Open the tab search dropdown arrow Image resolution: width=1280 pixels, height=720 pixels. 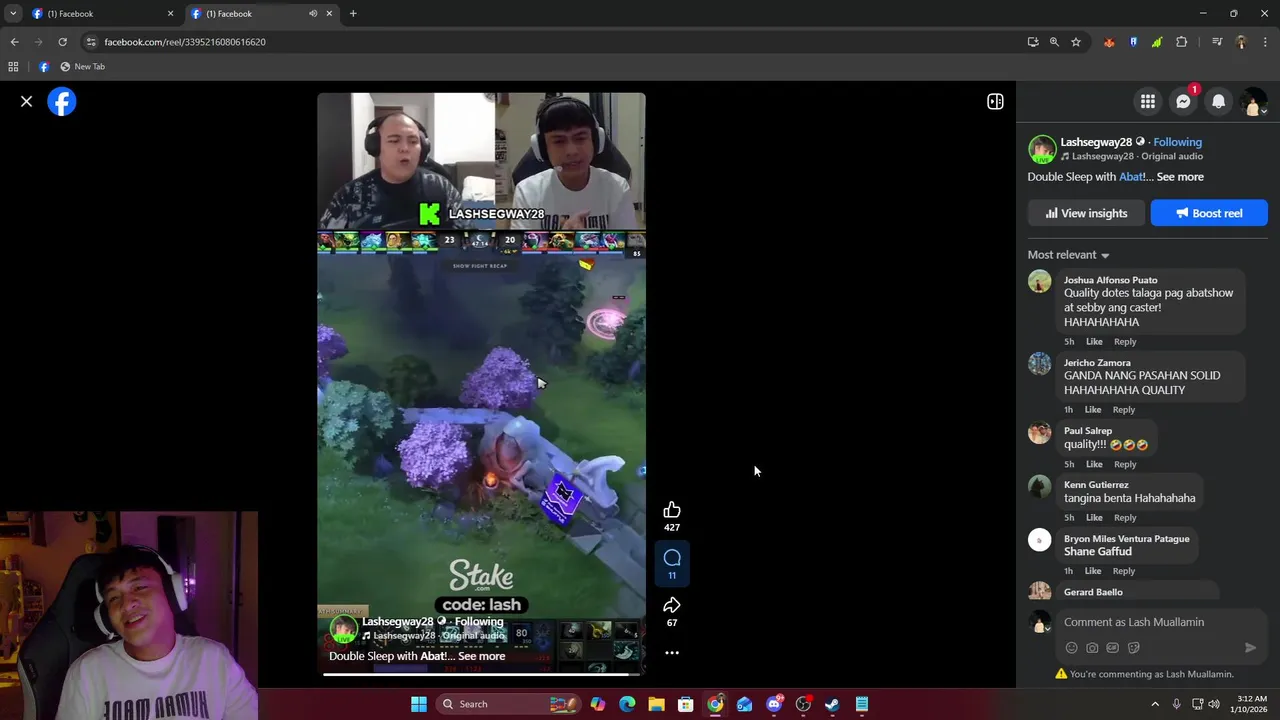click(x=13, y=14)
